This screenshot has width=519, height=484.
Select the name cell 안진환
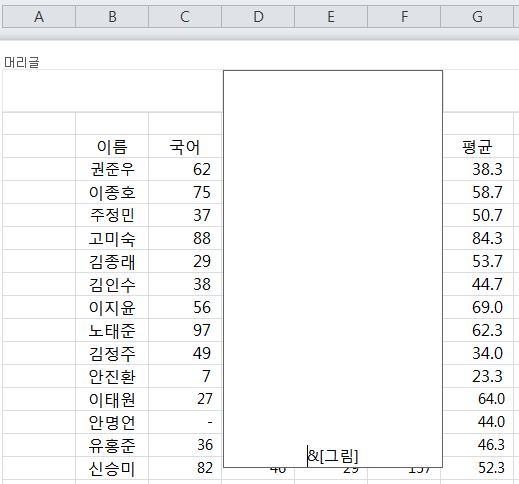pos(112,376)
